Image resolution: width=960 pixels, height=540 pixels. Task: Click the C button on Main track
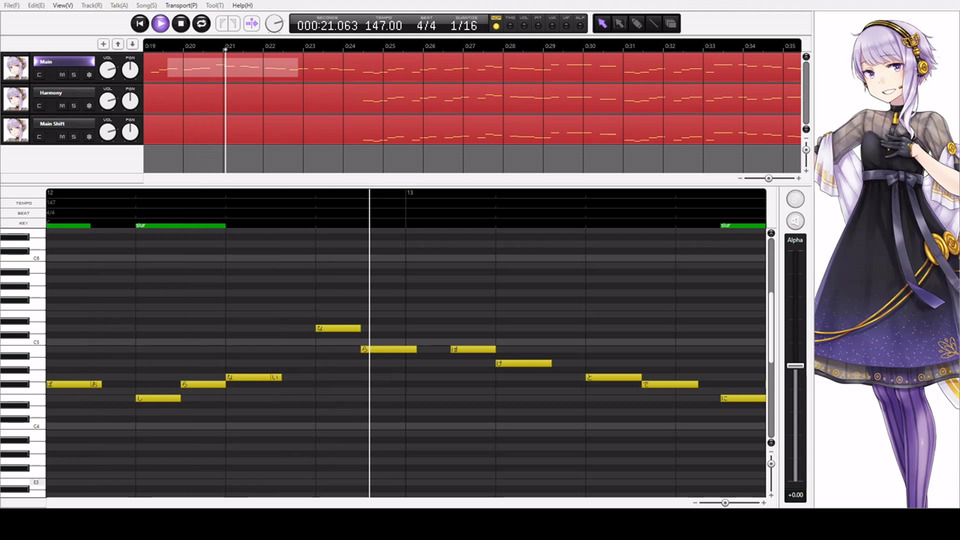pos(39,75)
